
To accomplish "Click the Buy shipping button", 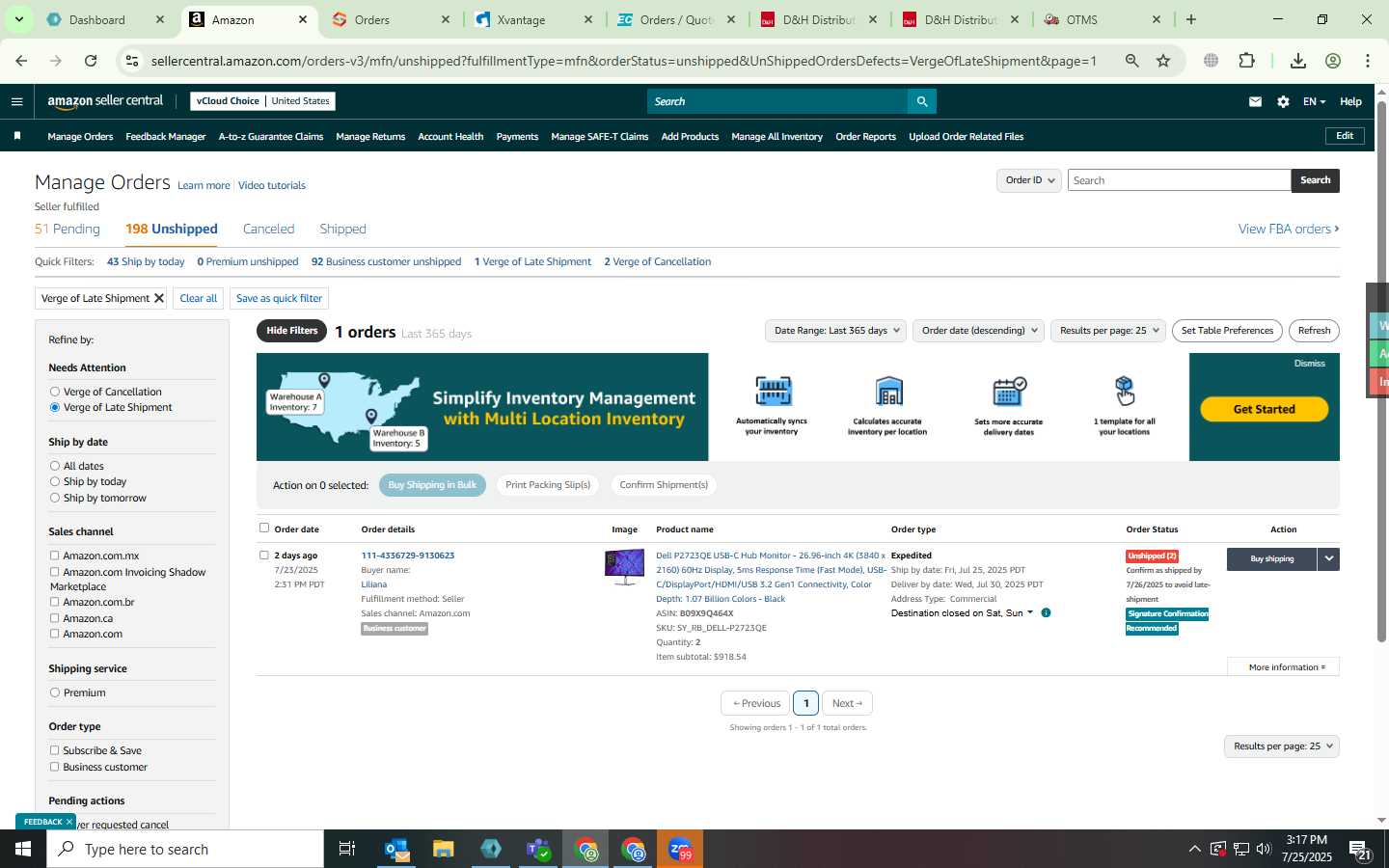I will coord(1271,558).
